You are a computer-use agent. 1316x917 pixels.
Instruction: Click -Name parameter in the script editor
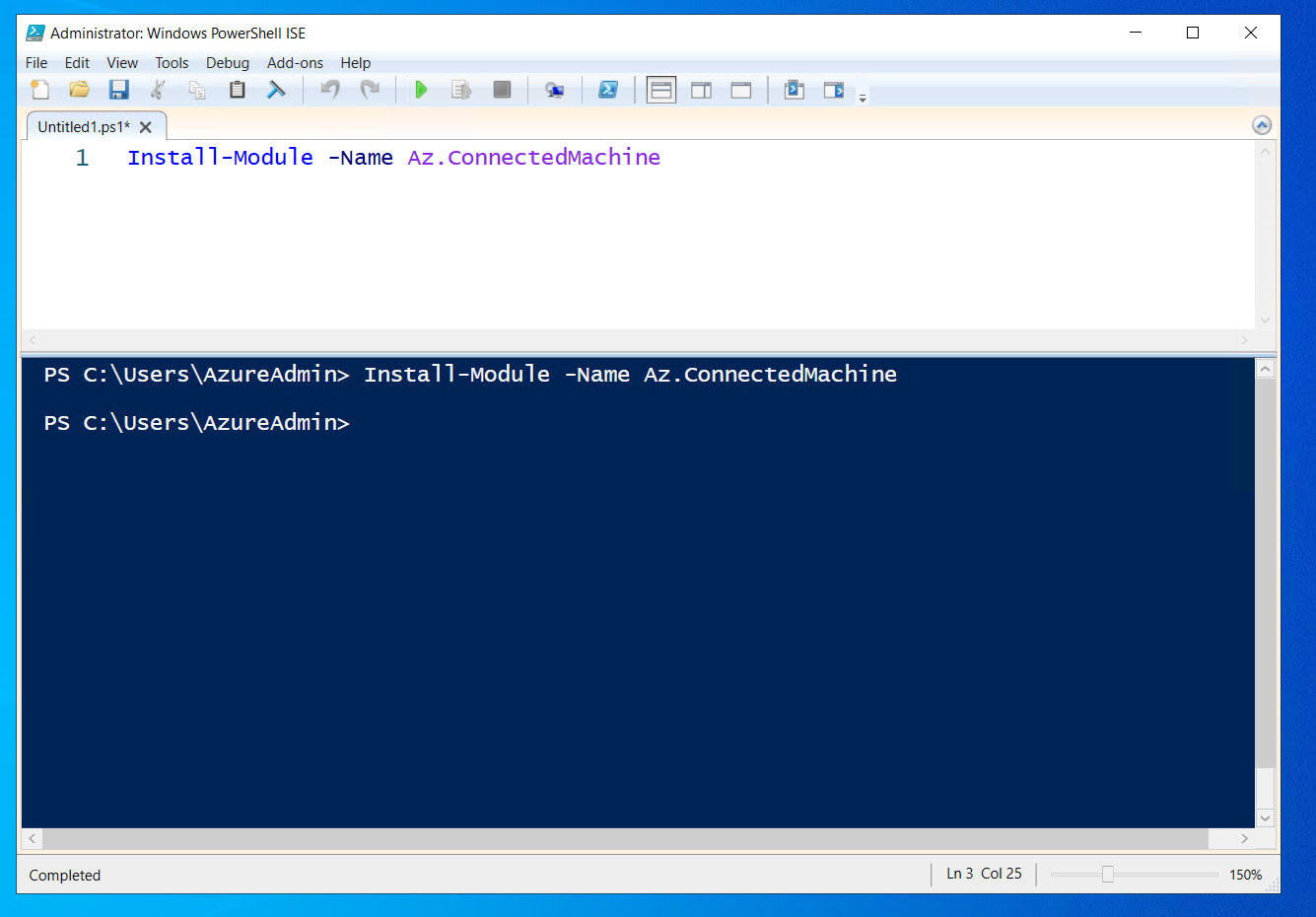361,157
